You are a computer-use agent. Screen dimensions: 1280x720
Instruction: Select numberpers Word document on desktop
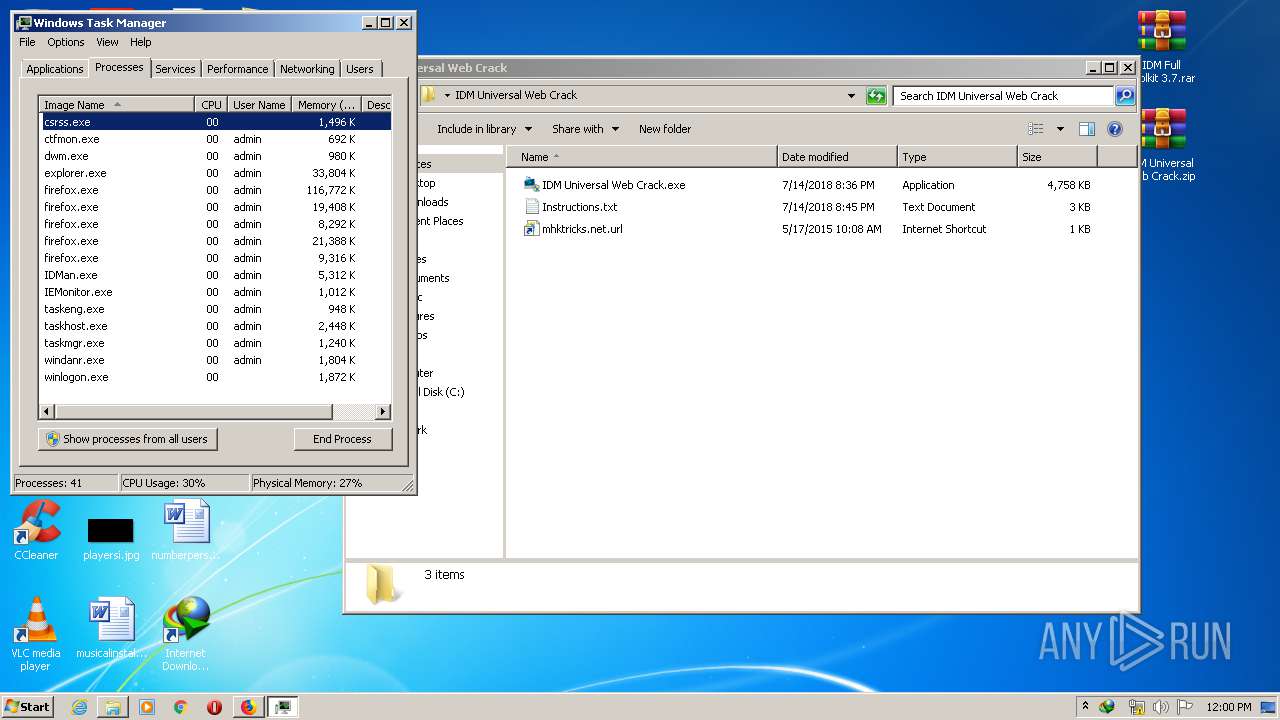[x=187, y=530]
